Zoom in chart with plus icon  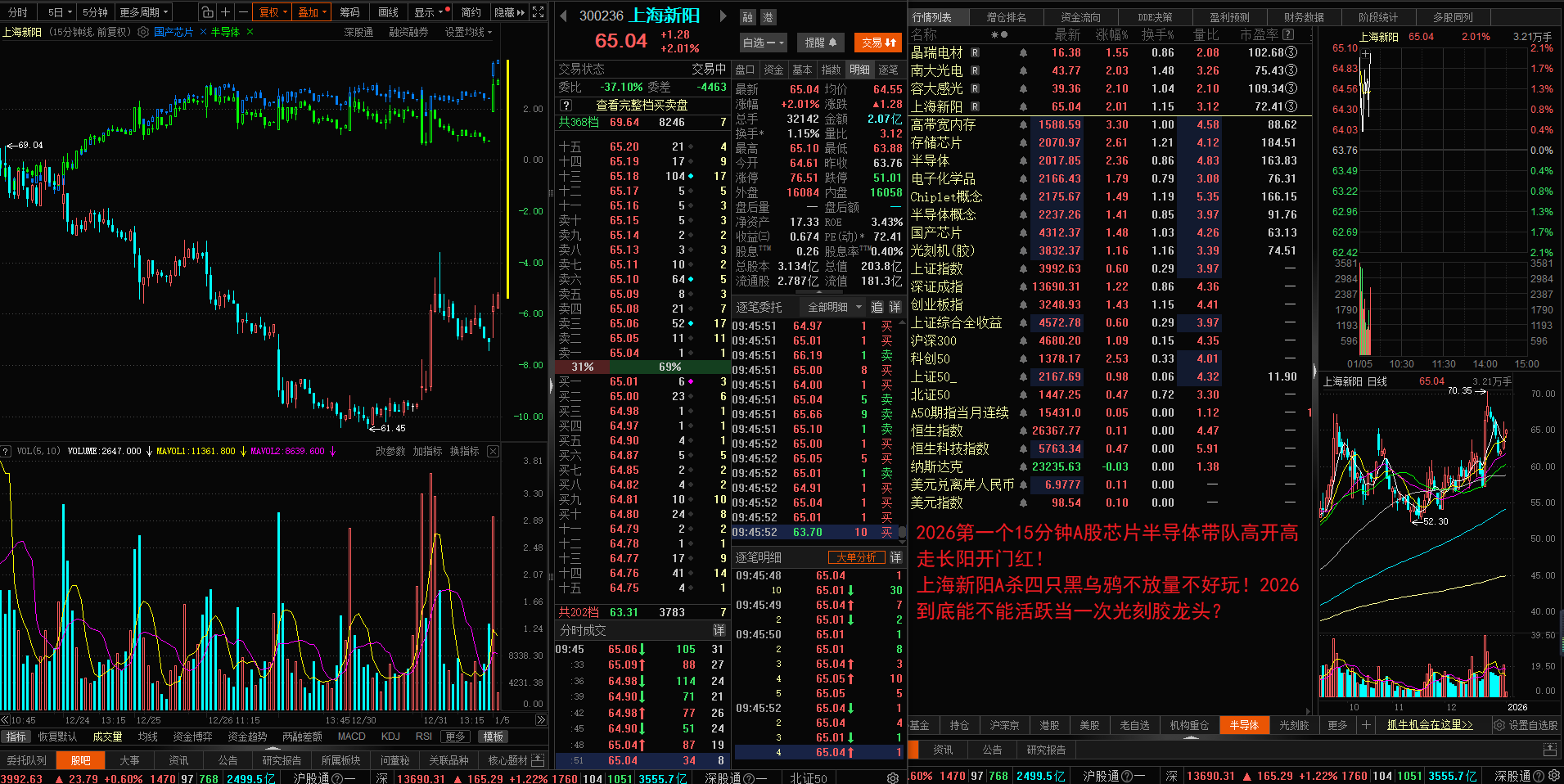[x=225, y=12]
